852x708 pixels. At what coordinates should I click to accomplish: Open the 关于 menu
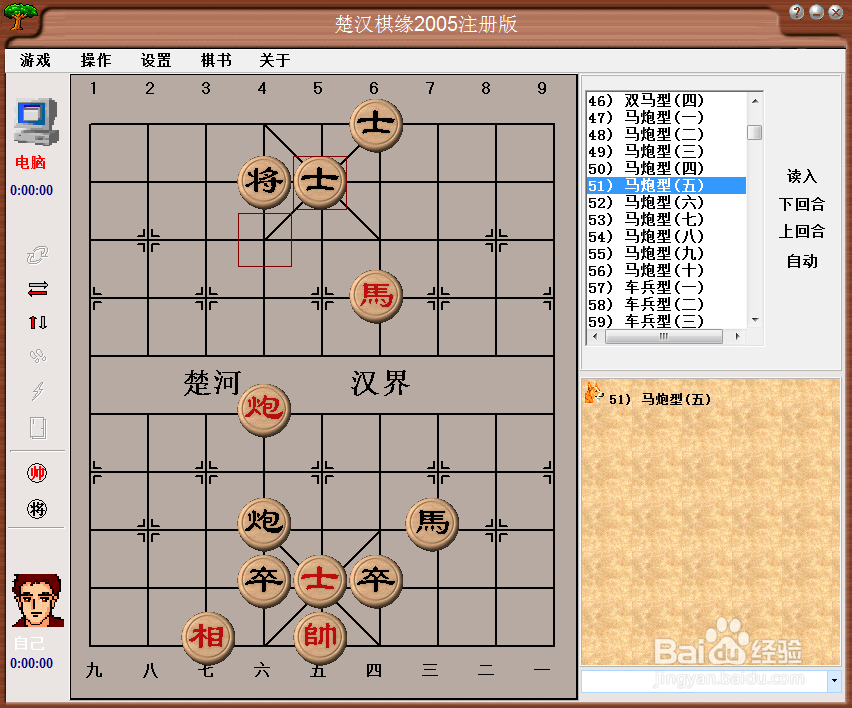pos(275,60)
